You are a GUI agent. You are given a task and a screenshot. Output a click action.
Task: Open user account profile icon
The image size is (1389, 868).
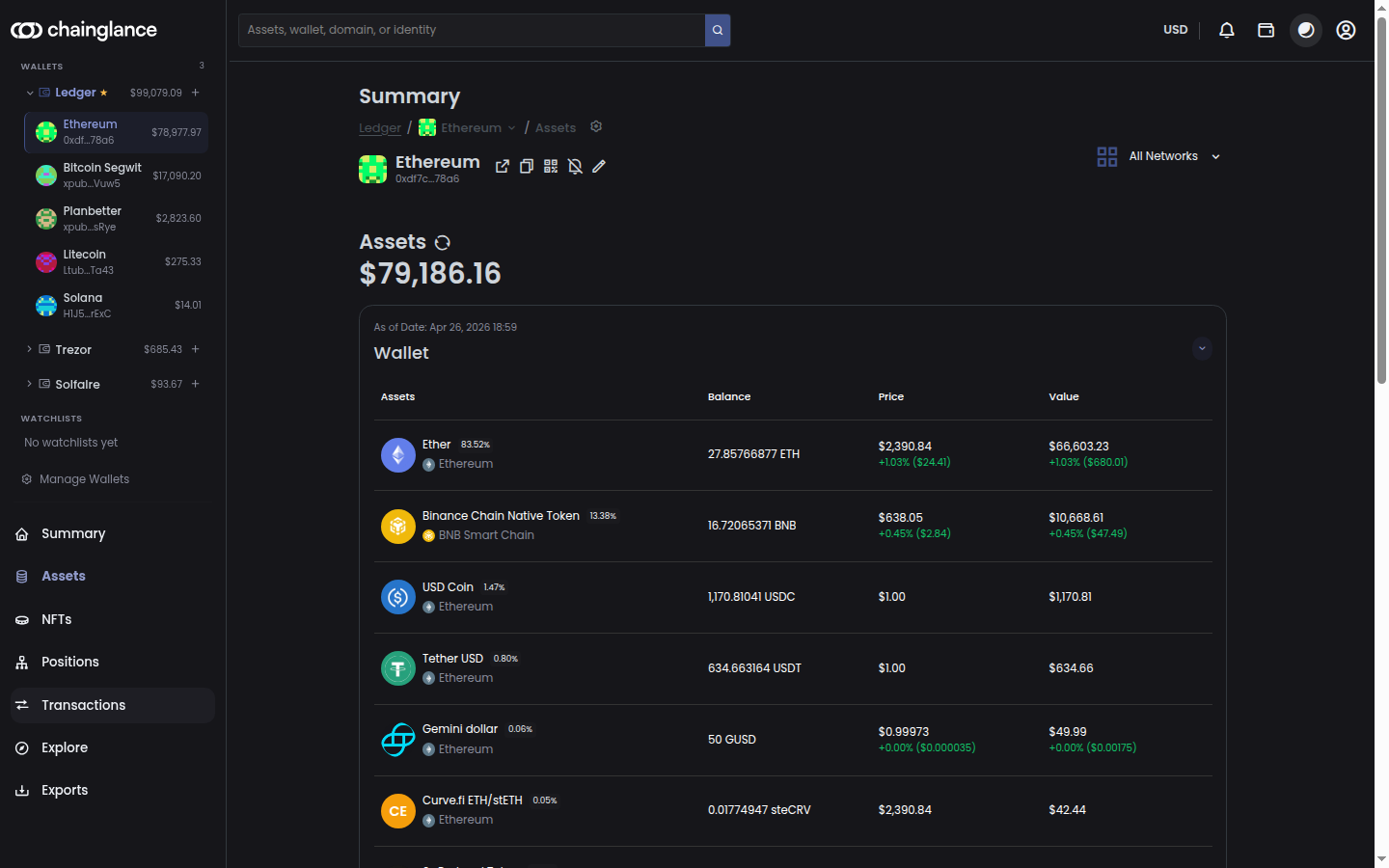pos(1346,30)
